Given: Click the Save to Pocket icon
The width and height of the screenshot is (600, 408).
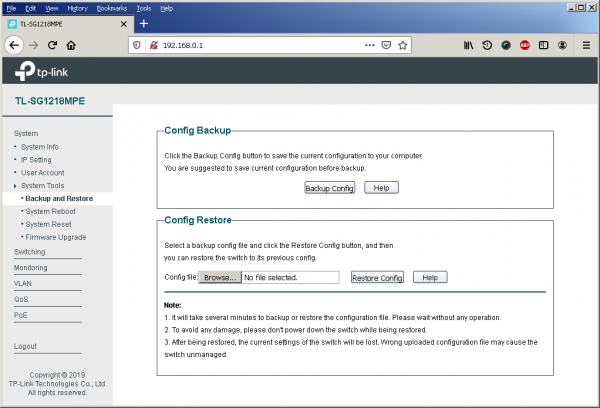Looking at the screenshot, I should [x=385, y=45].
